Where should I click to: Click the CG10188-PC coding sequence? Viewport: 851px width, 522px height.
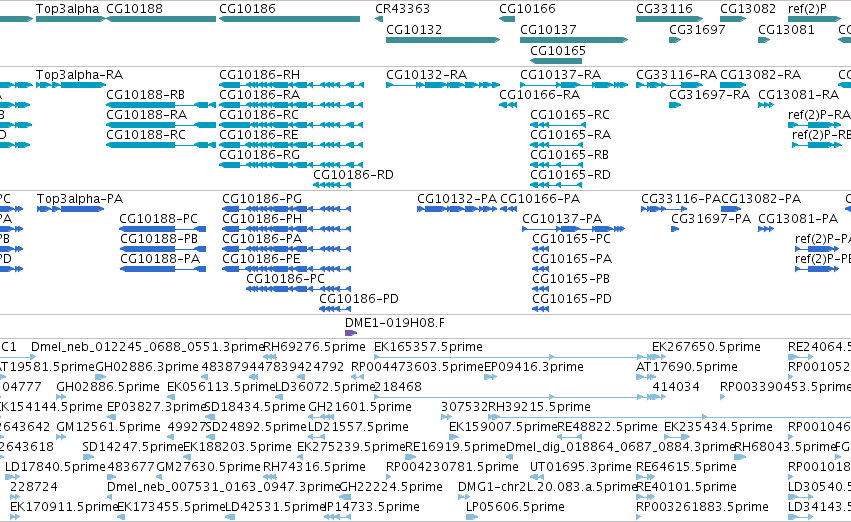[x=163, y=229]
